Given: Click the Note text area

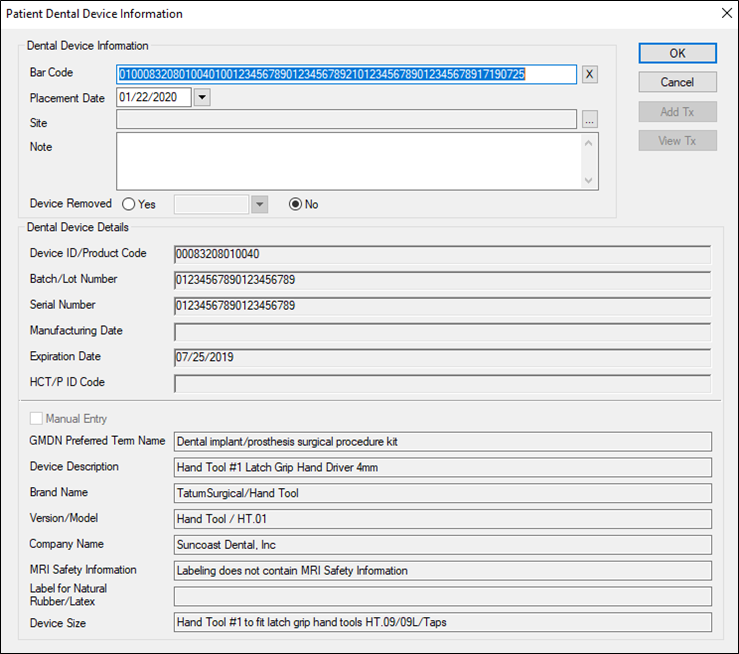Looking at the screenshot, I should click(x=348, y=161).
